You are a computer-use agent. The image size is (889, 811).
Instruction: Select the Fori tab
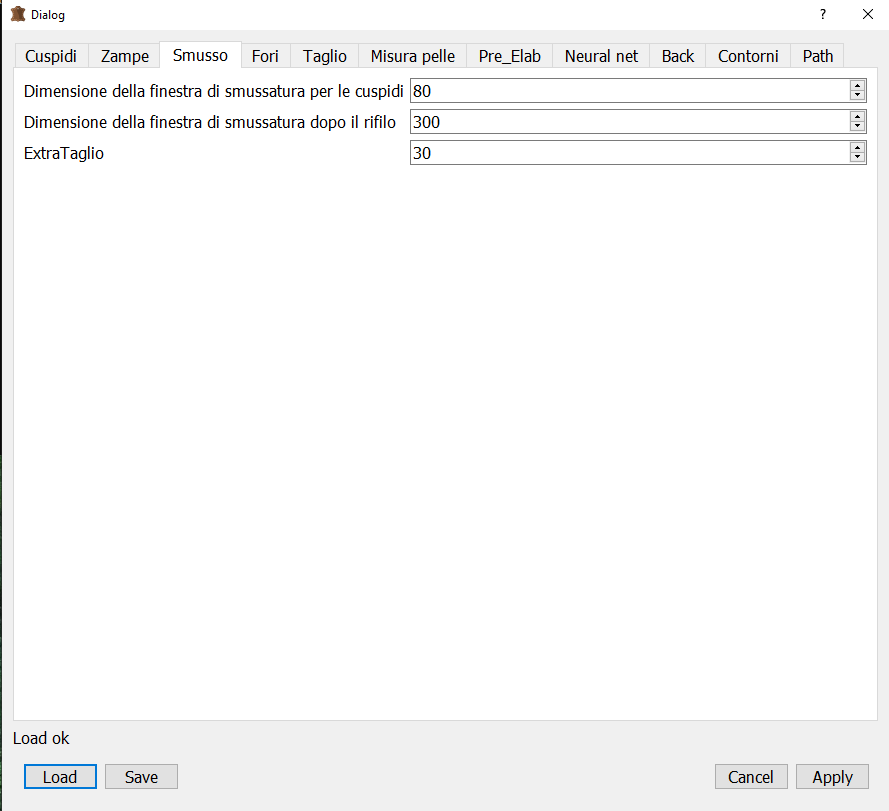point(265,56)
